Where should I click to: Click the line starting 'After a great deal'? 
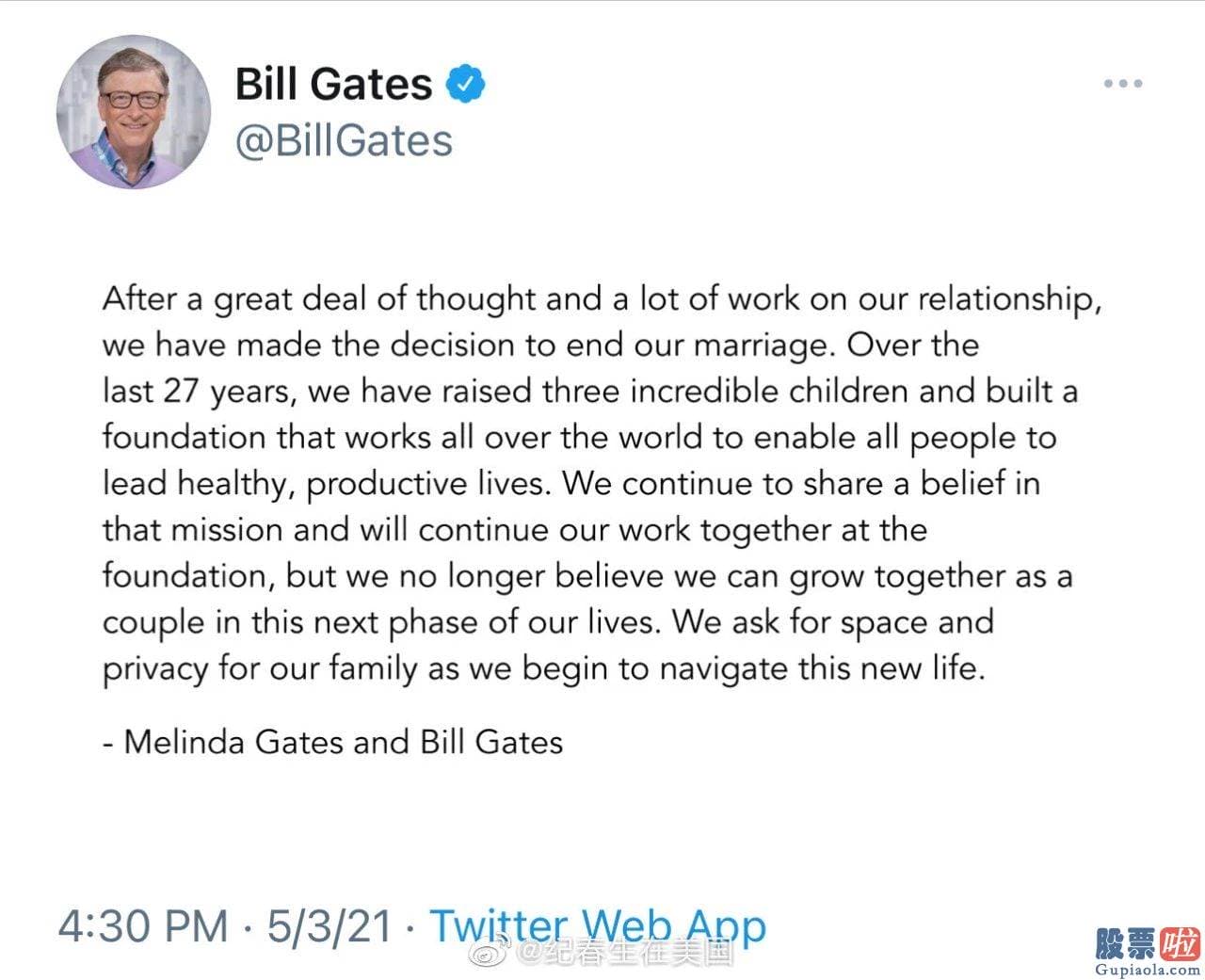point(602,299)
